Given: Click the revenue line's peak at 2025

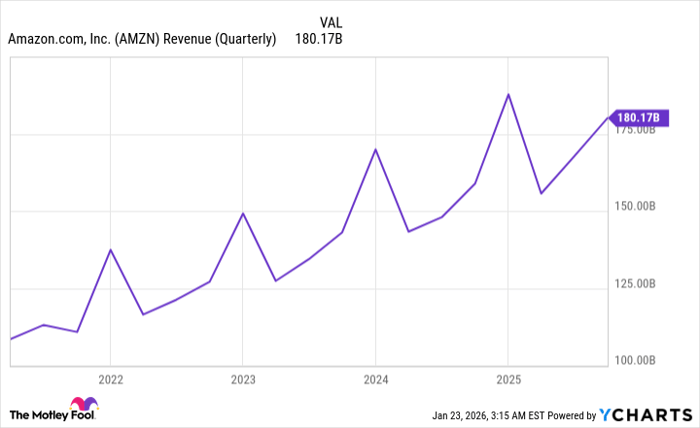Looking at the screenshot, I should 508,94.
